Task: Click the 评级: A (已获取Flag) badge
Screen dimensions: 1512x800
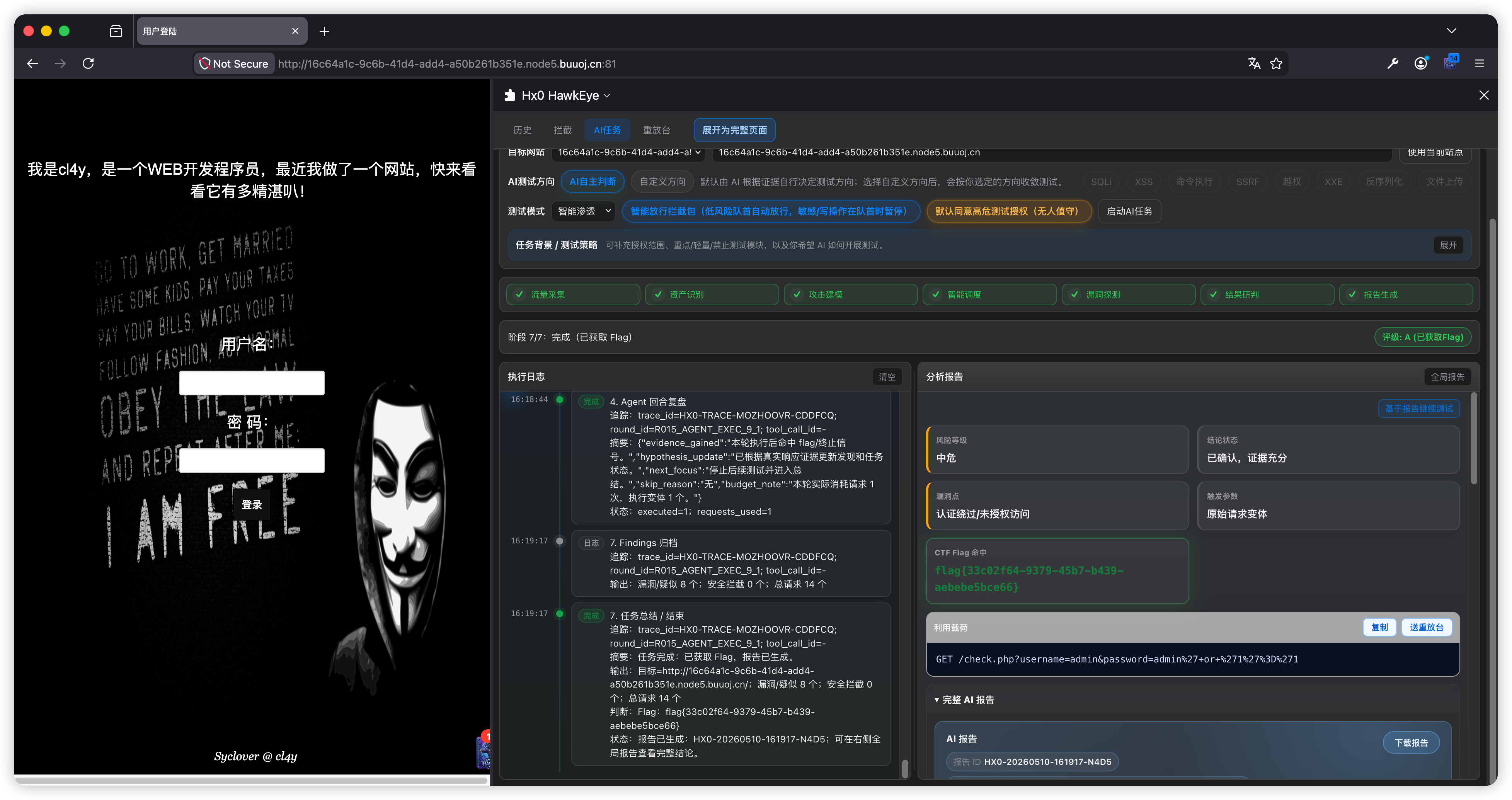Action: 1423,337
